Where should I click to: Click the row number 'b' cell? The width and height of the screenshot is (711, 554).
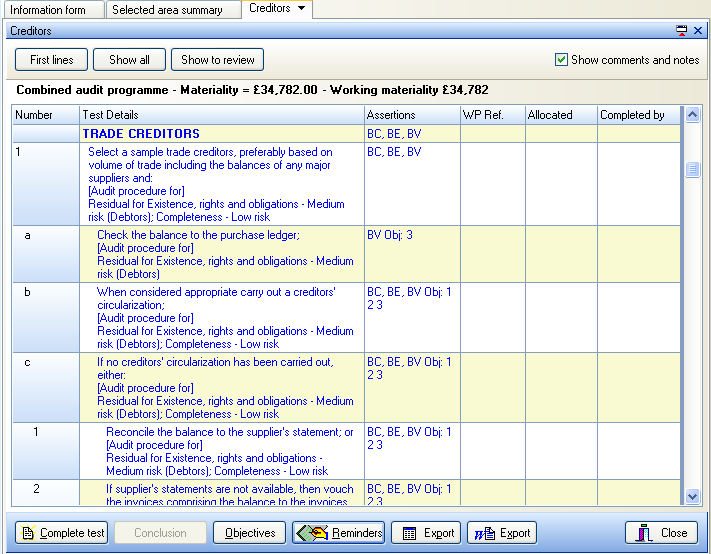pos(46,318)
